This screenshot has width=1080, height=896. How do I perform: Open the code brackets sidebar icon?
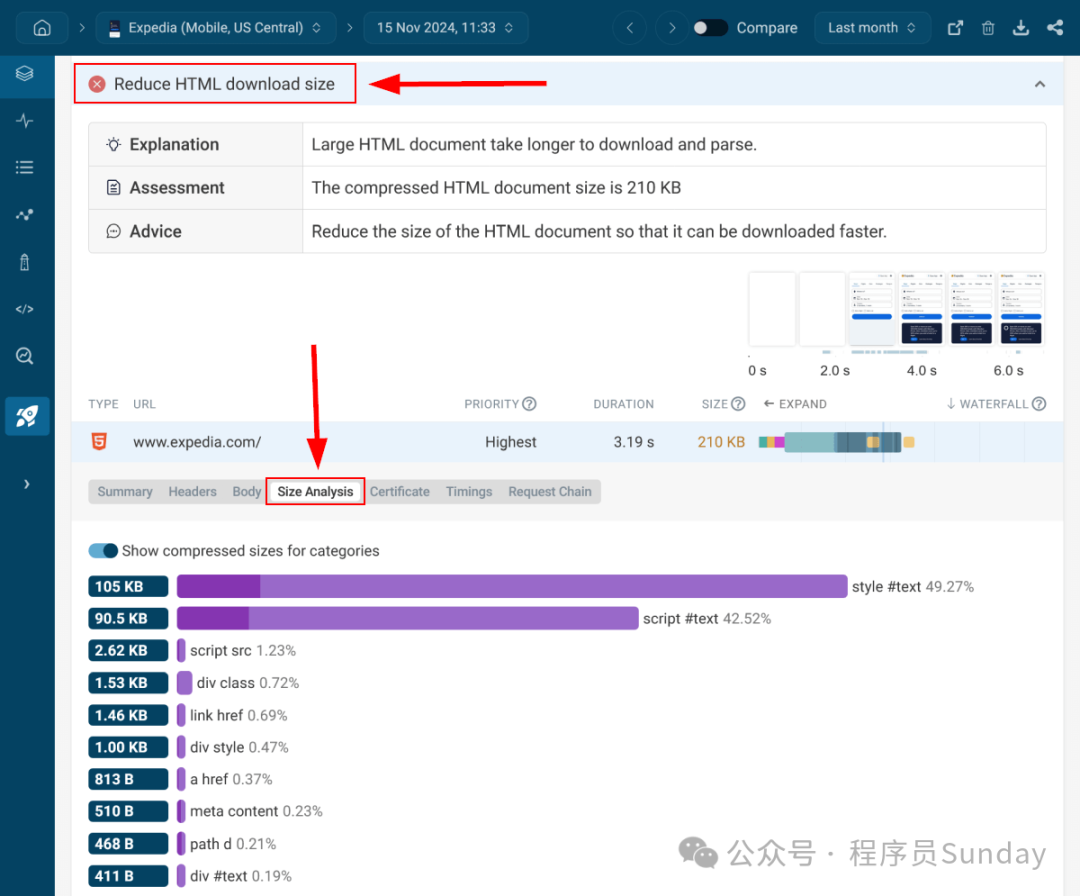click(25, 309)
